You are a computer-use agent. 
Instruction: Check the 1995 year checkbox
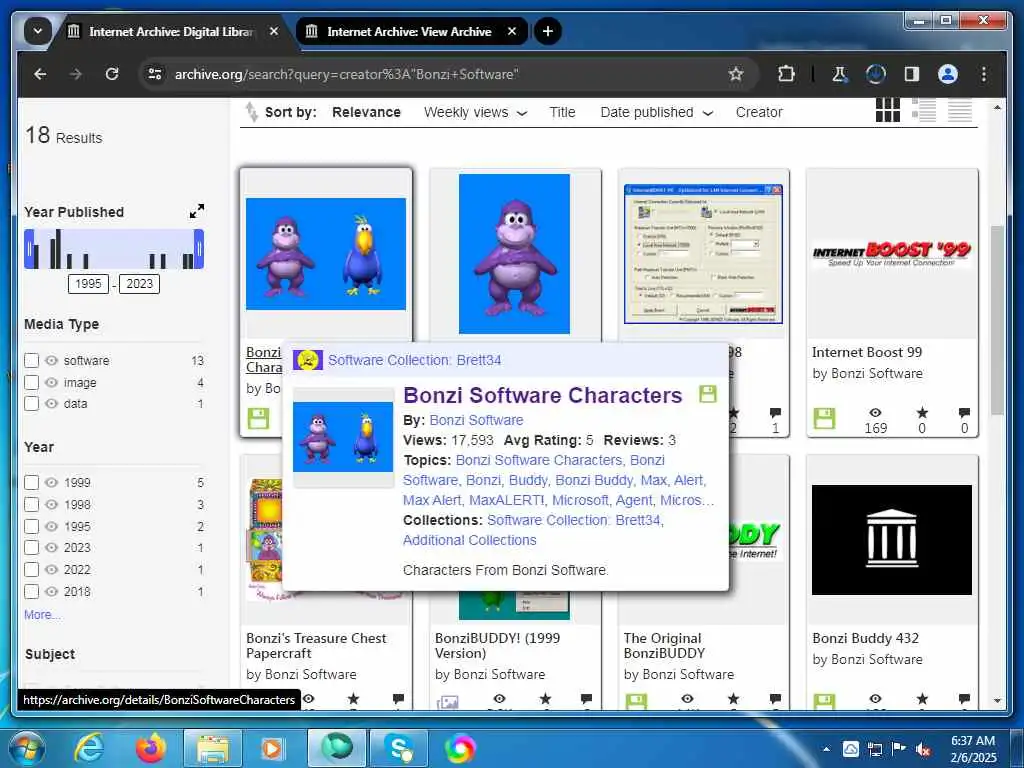click(x=31, y=526)
